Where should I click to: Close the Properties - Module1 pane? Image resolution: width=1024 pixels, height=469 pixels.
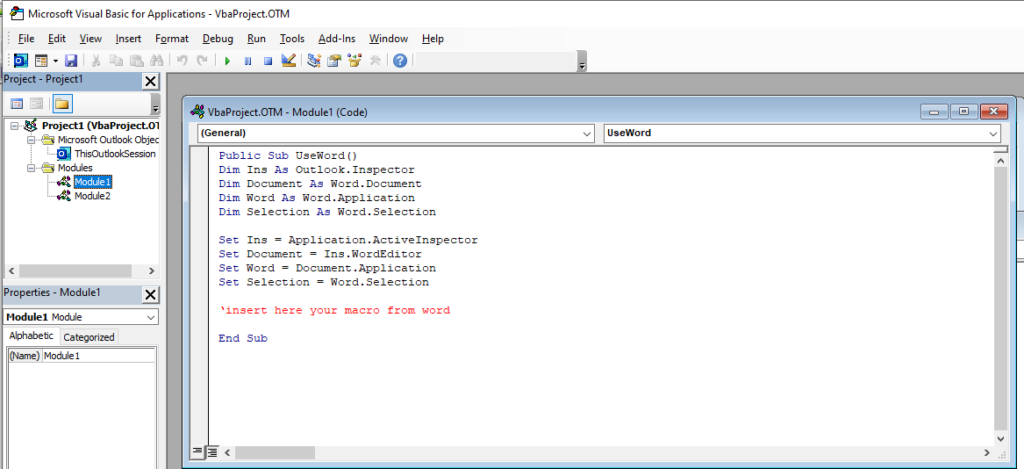click(150, 295)
